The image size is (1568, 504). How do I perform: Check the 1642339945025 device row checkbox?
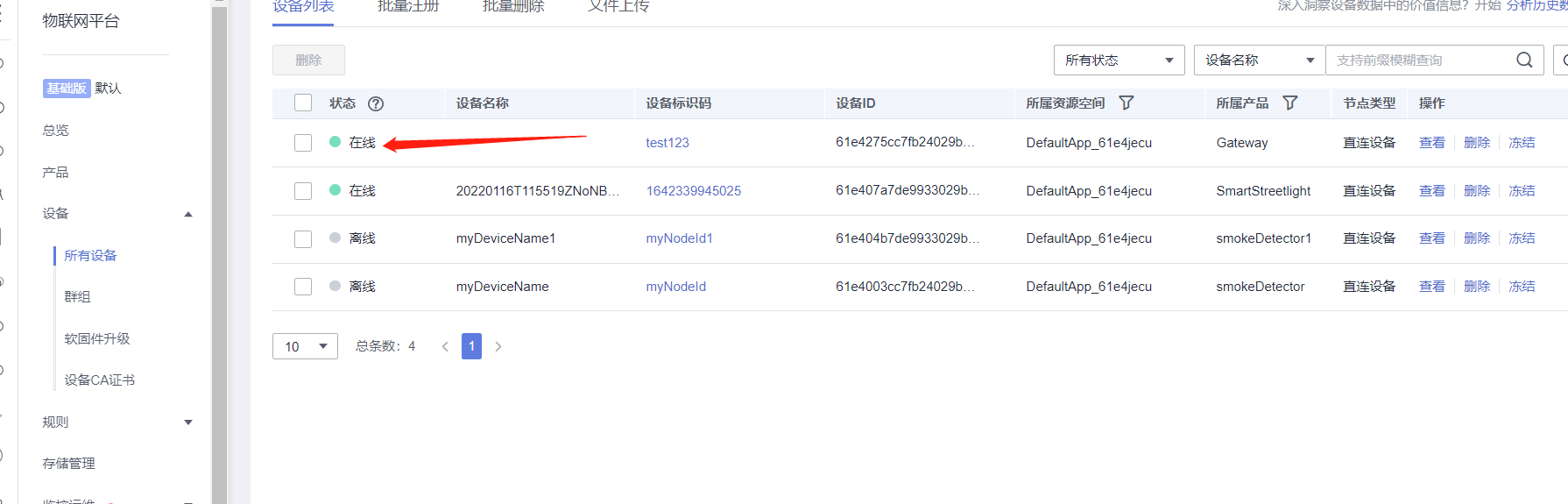303,190
